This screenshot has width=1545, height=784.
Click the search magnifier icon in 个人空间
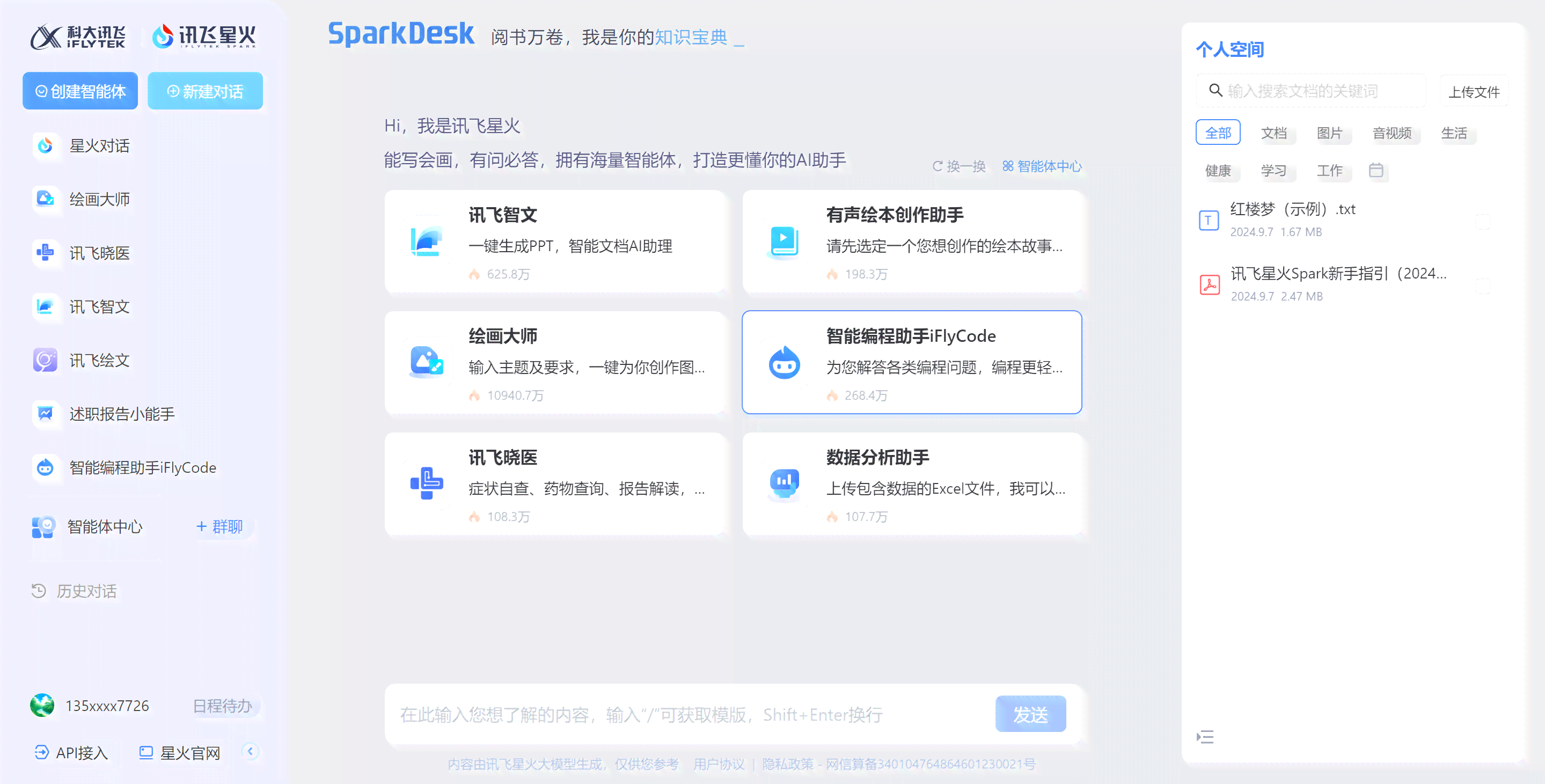tap(1215, 90)
